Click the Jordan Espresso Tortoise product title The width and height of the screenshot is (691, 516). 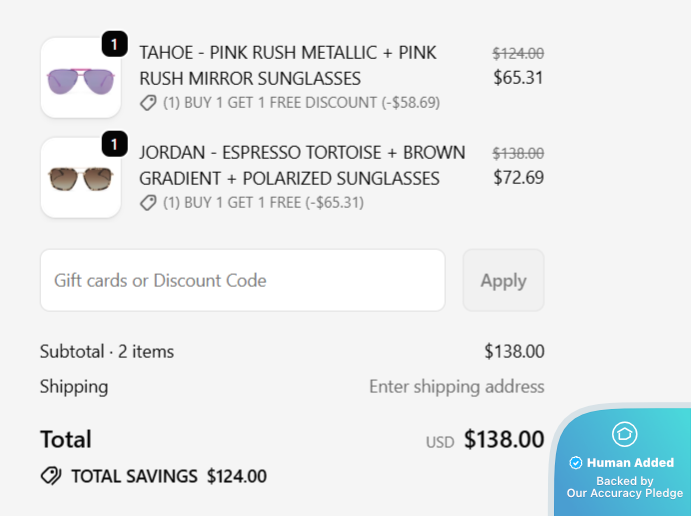(302, 165)
